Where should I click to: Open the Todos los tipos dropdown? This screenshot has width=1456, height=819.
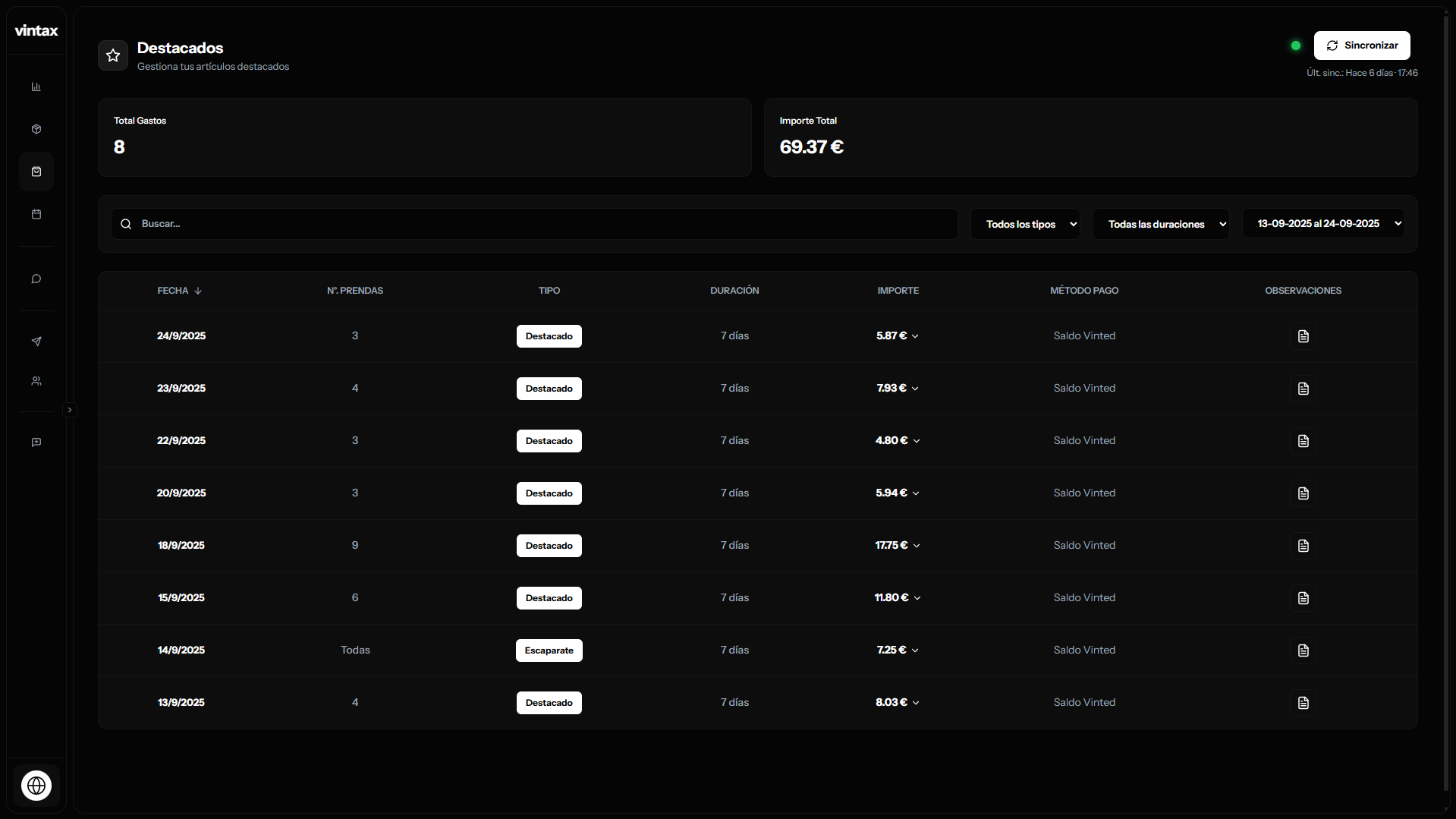click(x=1025, y=224)
